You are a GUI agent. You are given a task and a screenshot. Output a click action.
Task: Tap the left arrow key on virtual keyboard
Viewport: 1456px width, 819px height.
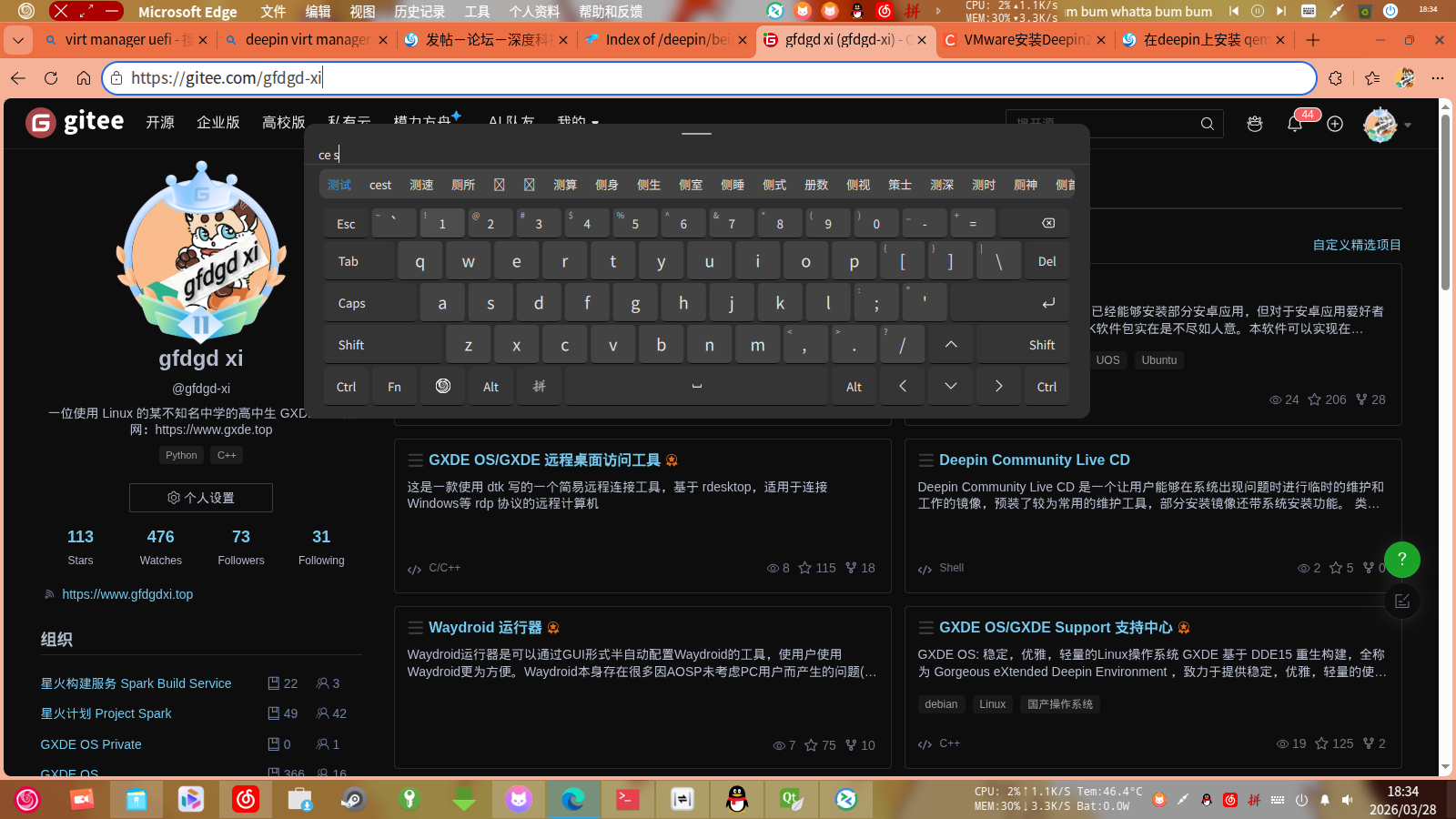tap(902, 387)
